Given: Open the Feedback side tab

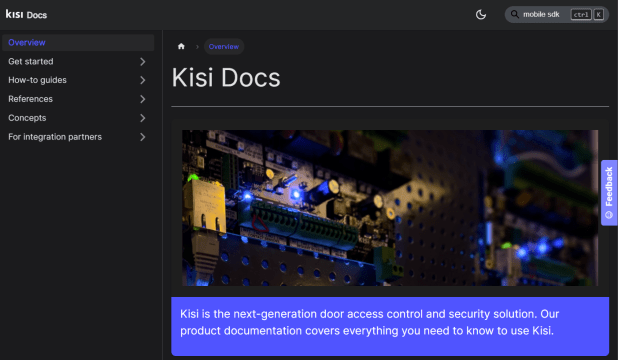Looking at the screenshot, I should click(609, 193).
